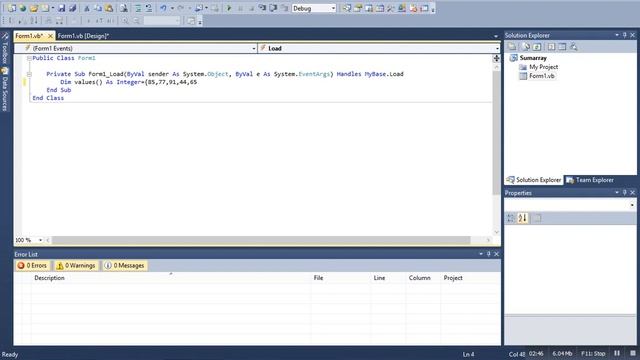The width and height of the screenshot is (640, 360).
Task: Click View Code icon in Solution Explorer
Action: click(x=551, y=47)
